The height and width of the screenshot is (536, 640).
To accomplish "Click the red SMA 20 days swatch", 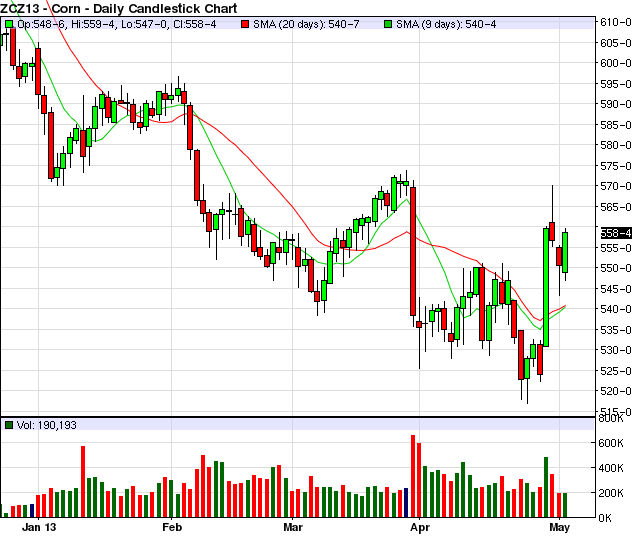I will pos(245,24).
